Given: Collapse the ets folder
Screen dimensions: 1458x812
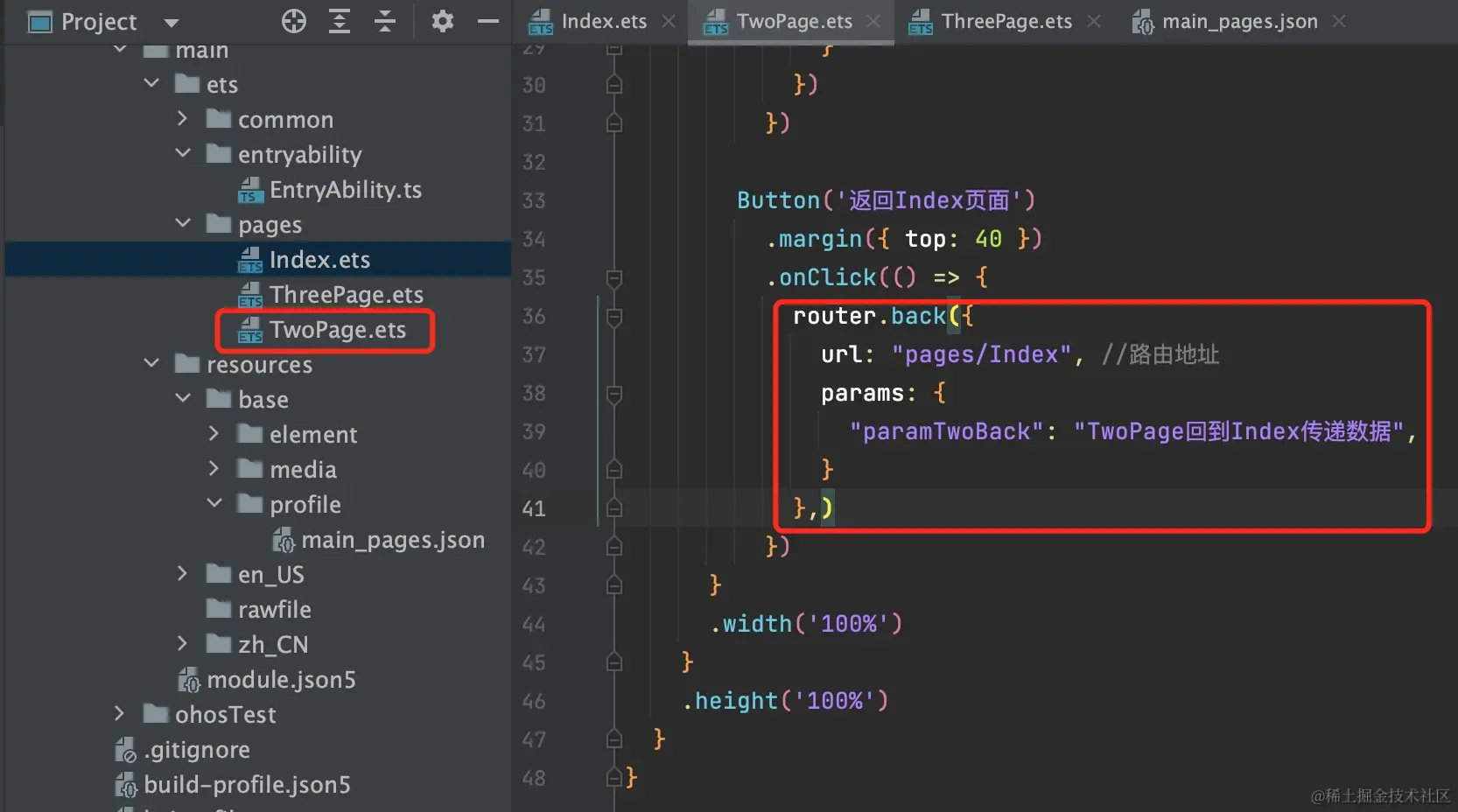Looking at the screenshot, I should 151,83.
